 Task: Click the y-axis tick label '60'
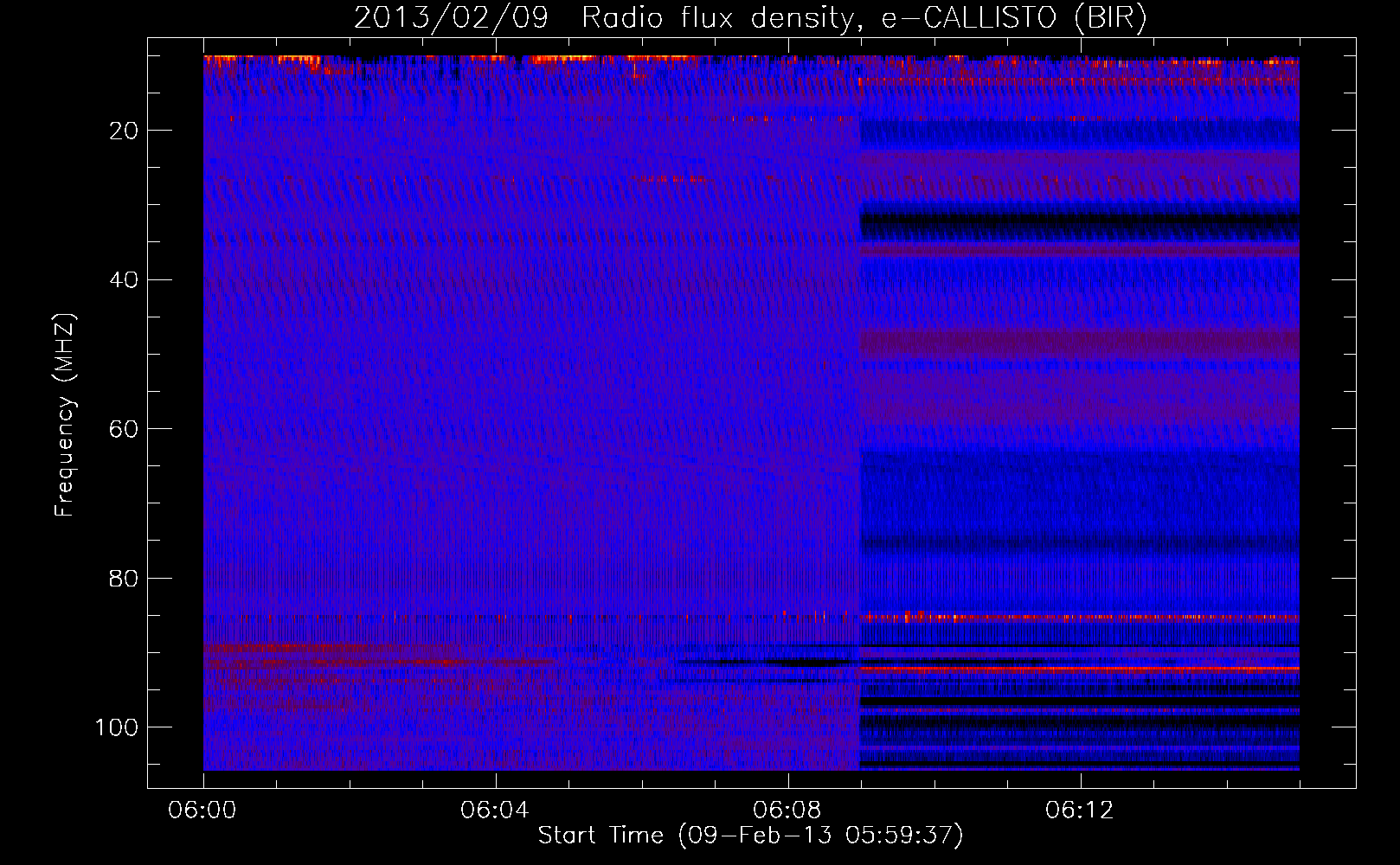(125, 429)
